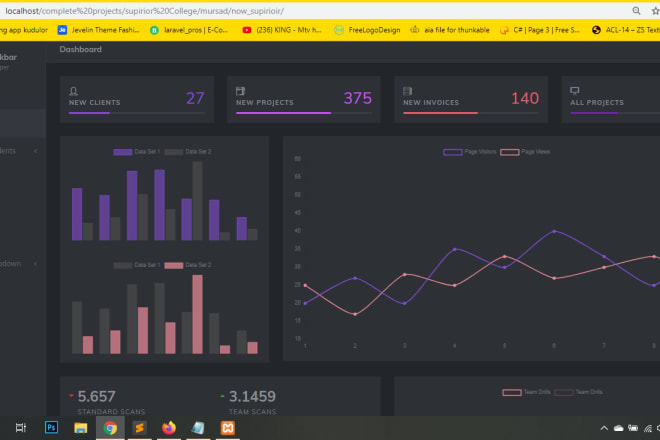Toggle gray Data Set 2 in top bar chart
Viewport: 660px width, 440px height.
click(188, 152)
